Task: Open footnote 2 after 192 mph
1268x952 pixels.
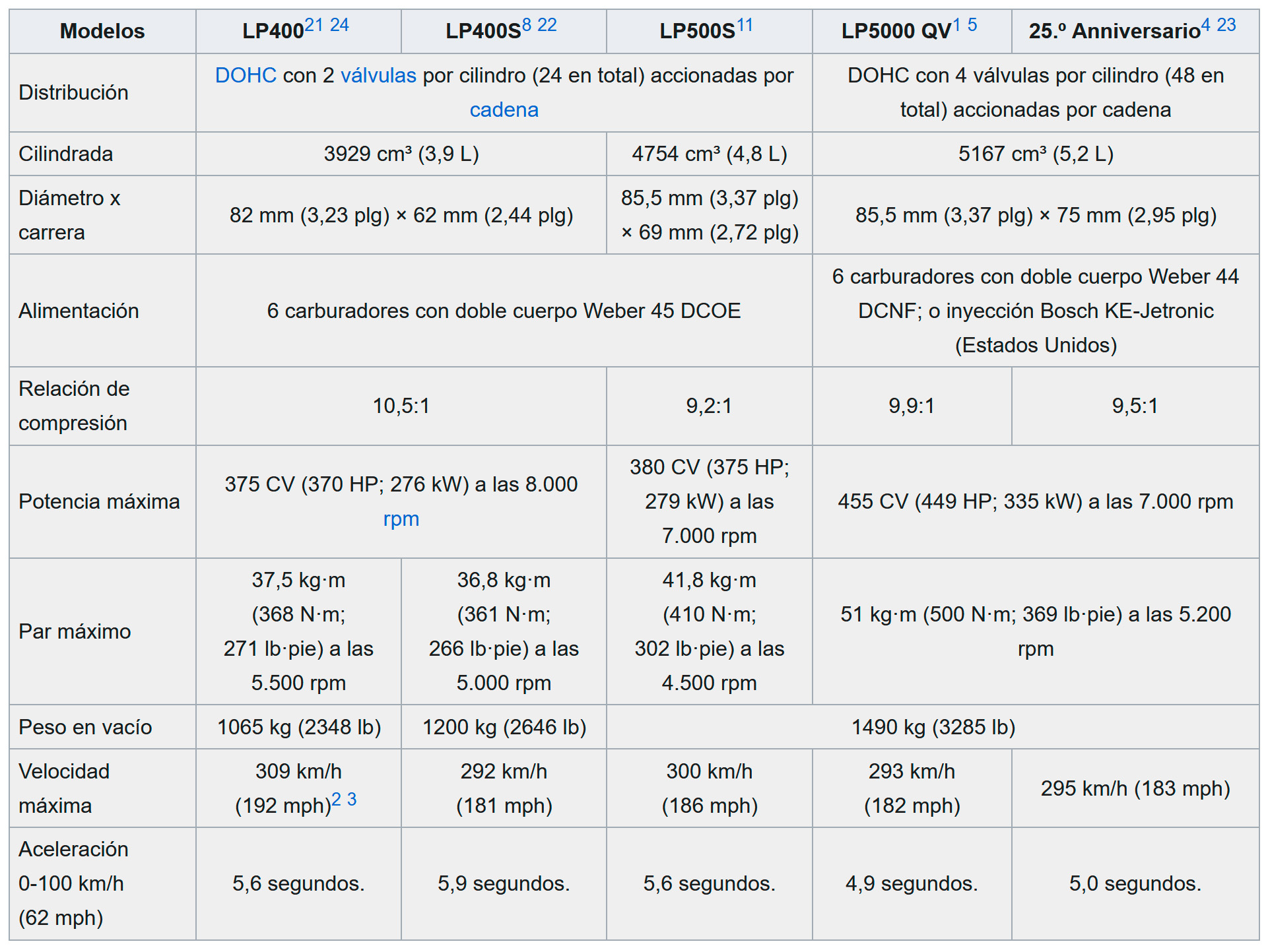Action: click(336, 800)
